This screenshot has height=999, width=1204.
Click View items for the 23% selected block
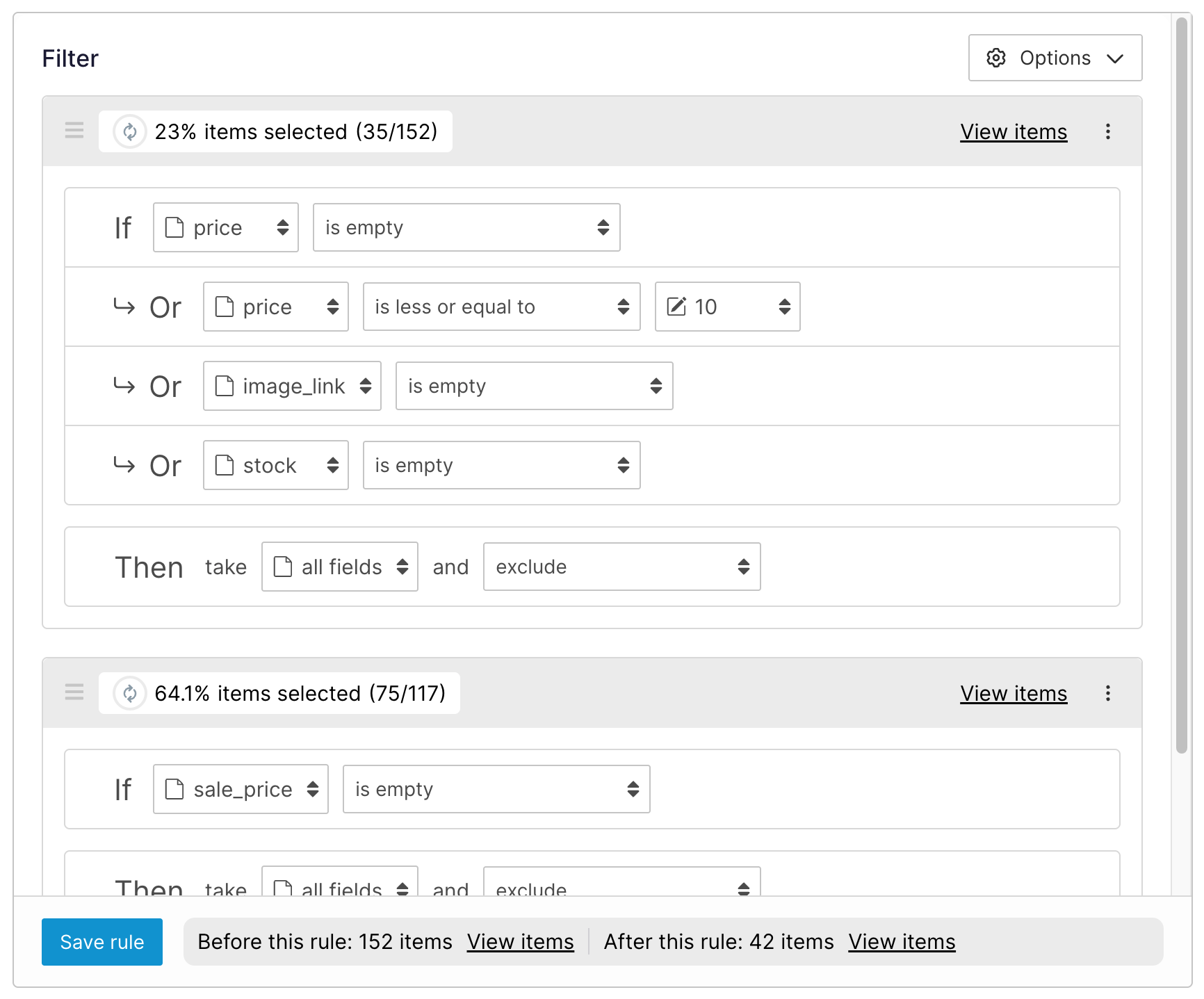[x=1013, y=132]
